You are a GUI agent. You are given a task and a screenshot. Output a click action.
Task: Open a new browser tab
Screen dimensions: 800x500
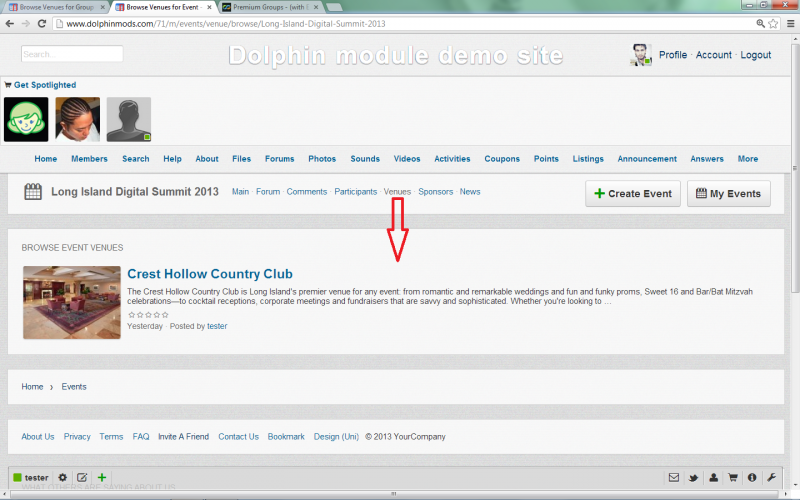click(334, 7)
